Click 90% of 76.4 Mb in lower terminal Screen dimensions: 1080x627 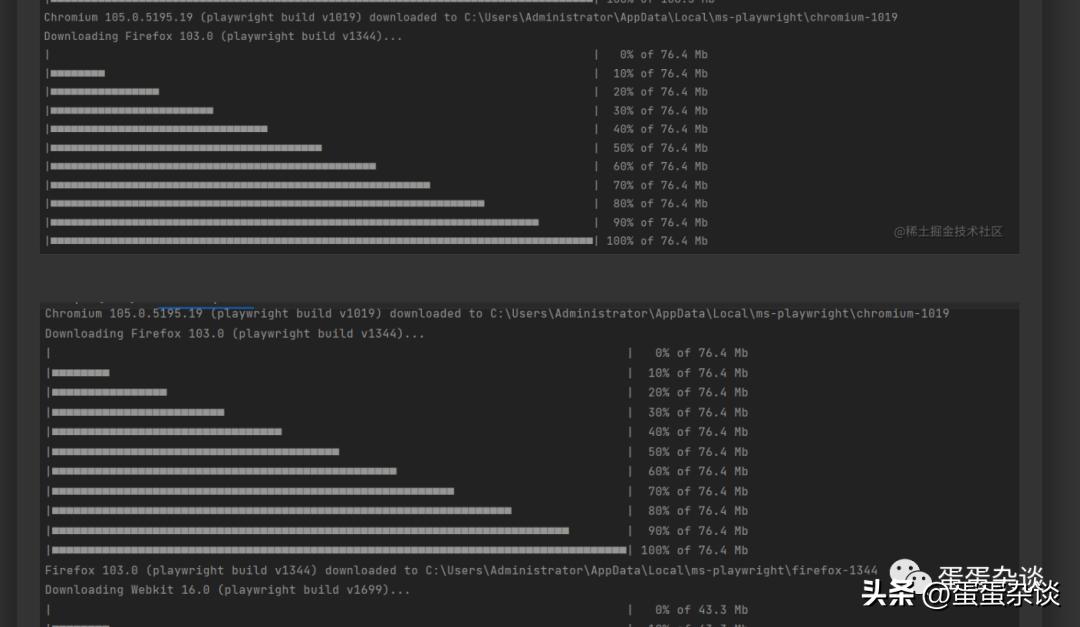tap(698, 531)
